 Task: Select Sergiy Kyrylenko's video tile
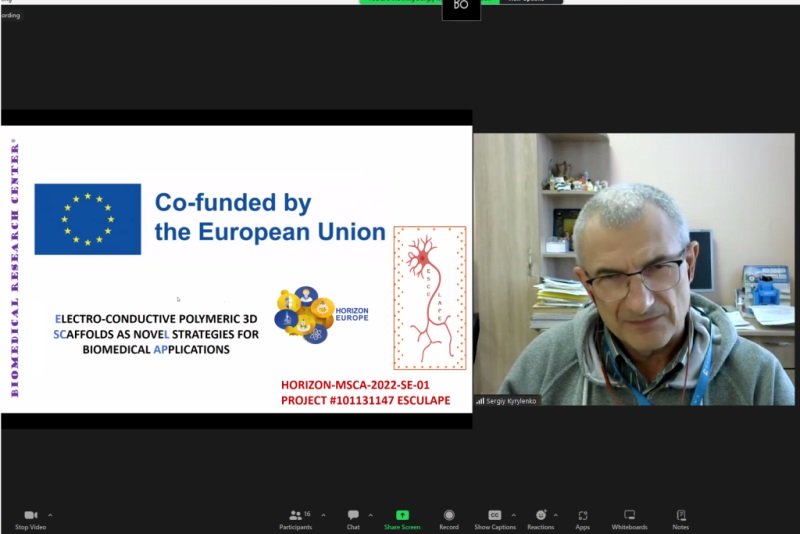click(634, 269)
